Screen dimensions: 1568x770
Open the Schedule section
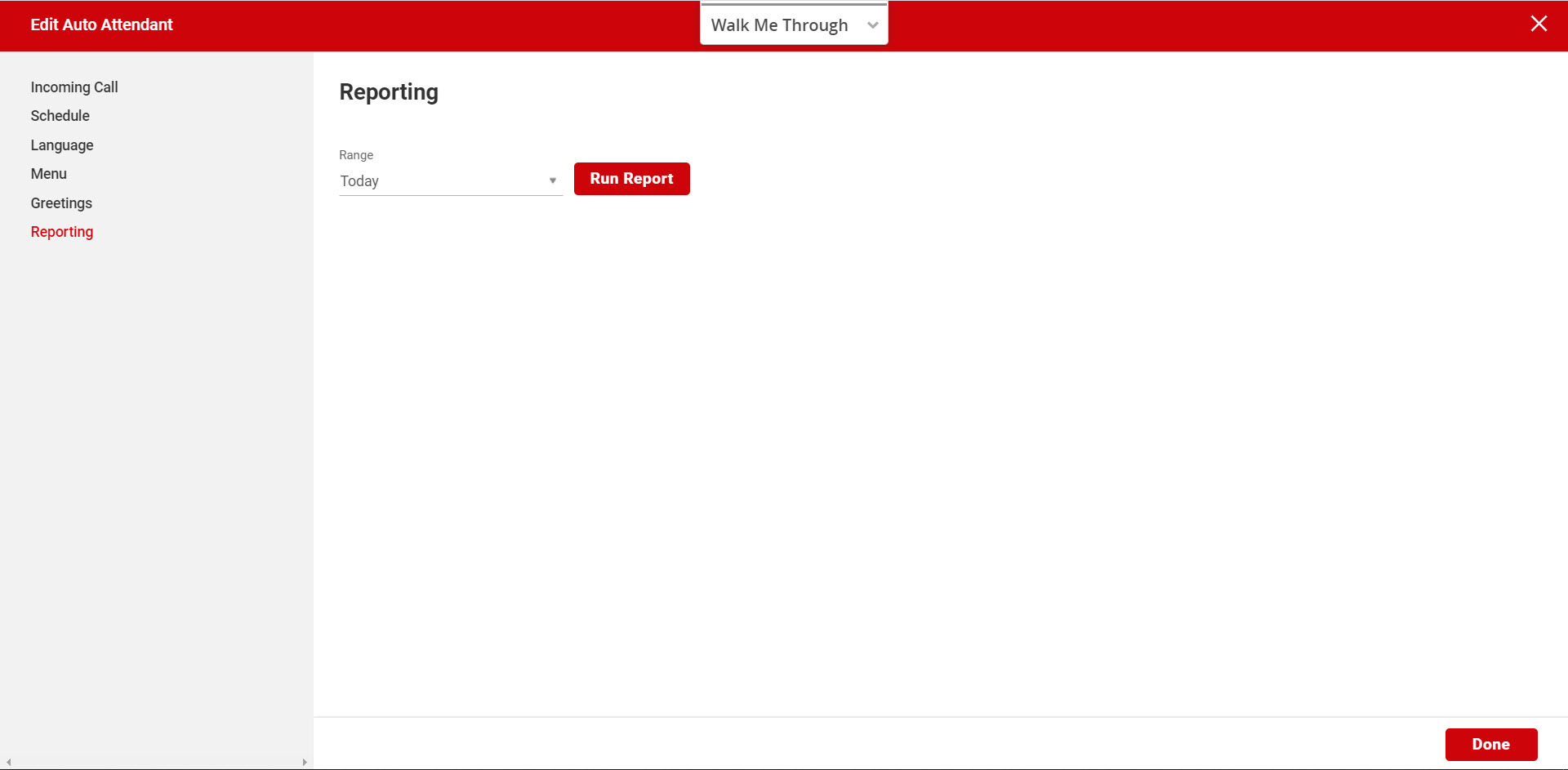coord(60,115)
